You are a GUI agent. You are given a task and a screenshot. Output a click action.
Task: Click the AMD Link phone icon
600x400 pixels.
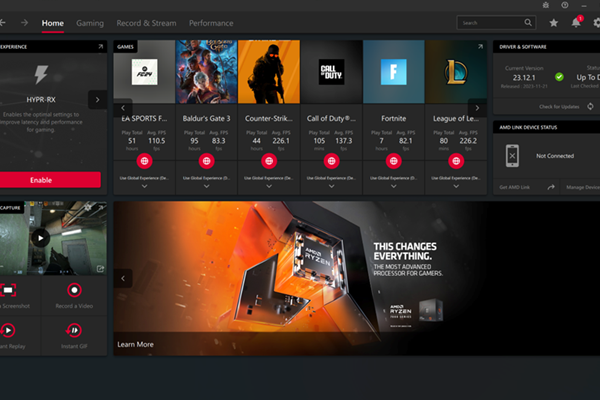(x=512, y=156)
